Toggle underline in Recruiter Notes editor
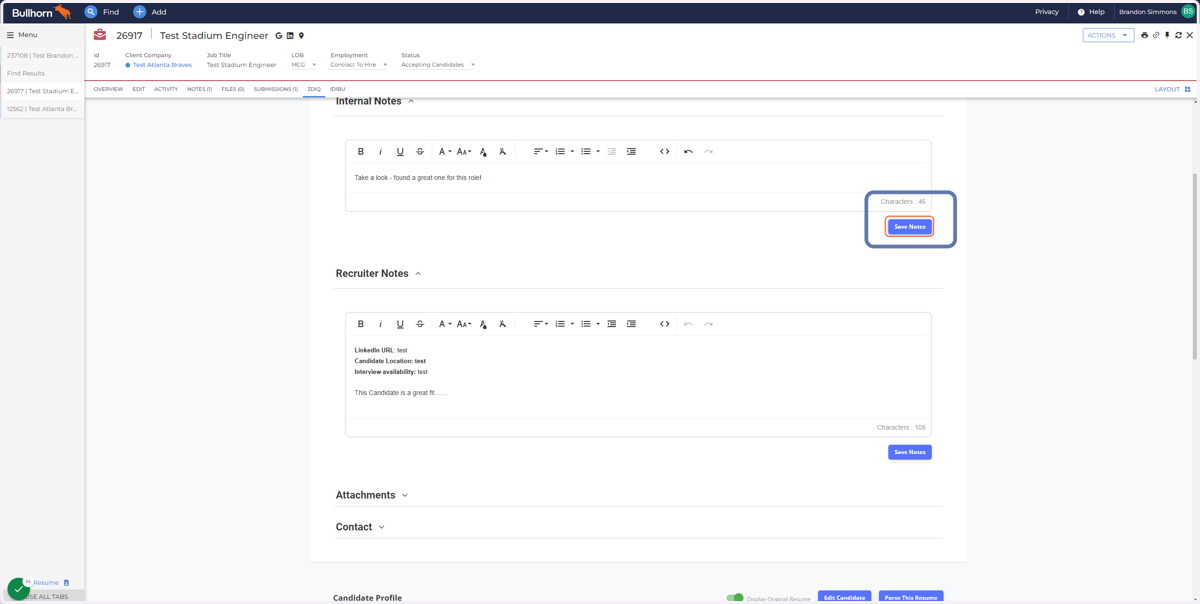1200x604 pixels. click(400, 324)
